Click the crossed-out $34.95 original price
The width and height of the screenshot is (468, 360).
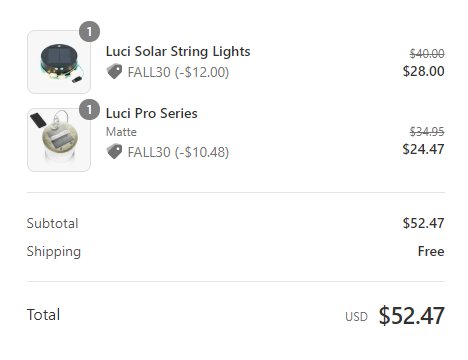click(427, 132)
